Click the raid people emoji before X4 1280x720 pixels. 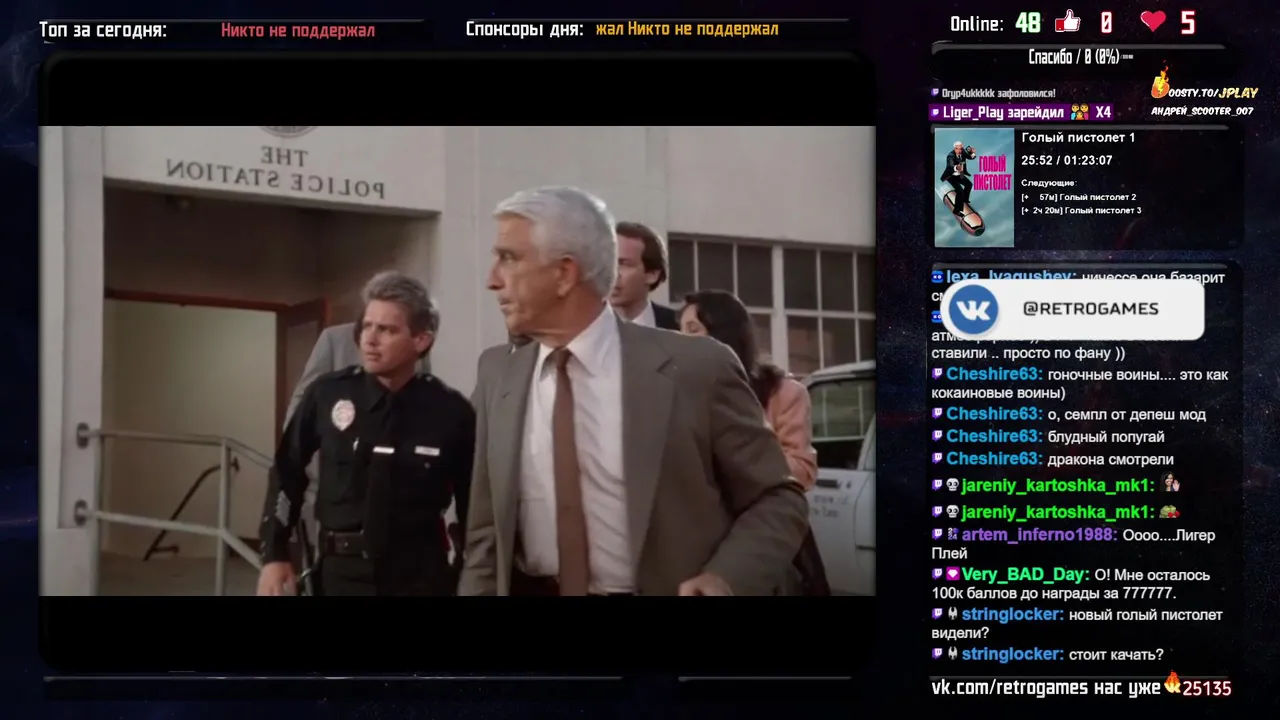(1079, 113)
